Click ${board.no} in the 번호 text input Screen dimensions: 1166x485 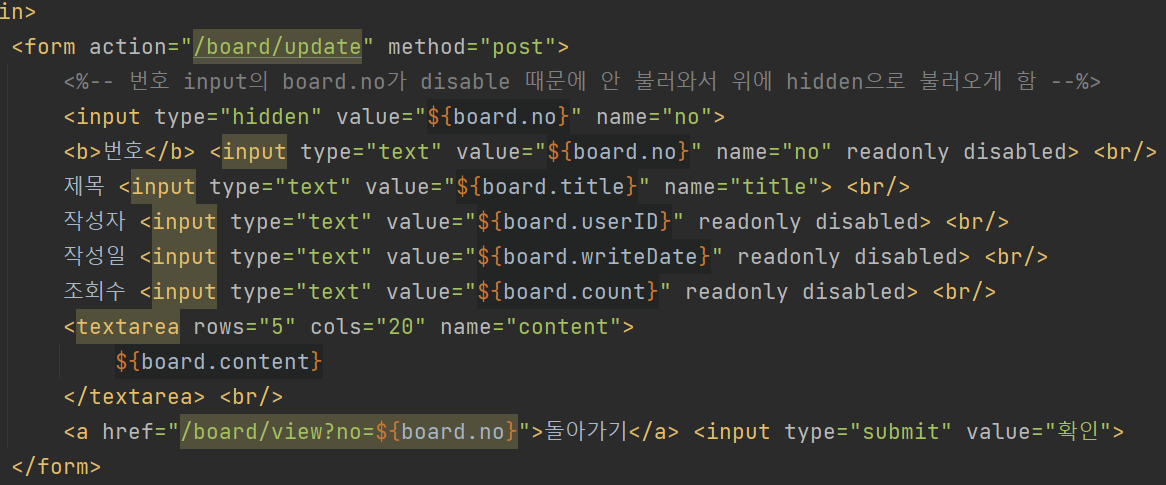click(619, 152)
